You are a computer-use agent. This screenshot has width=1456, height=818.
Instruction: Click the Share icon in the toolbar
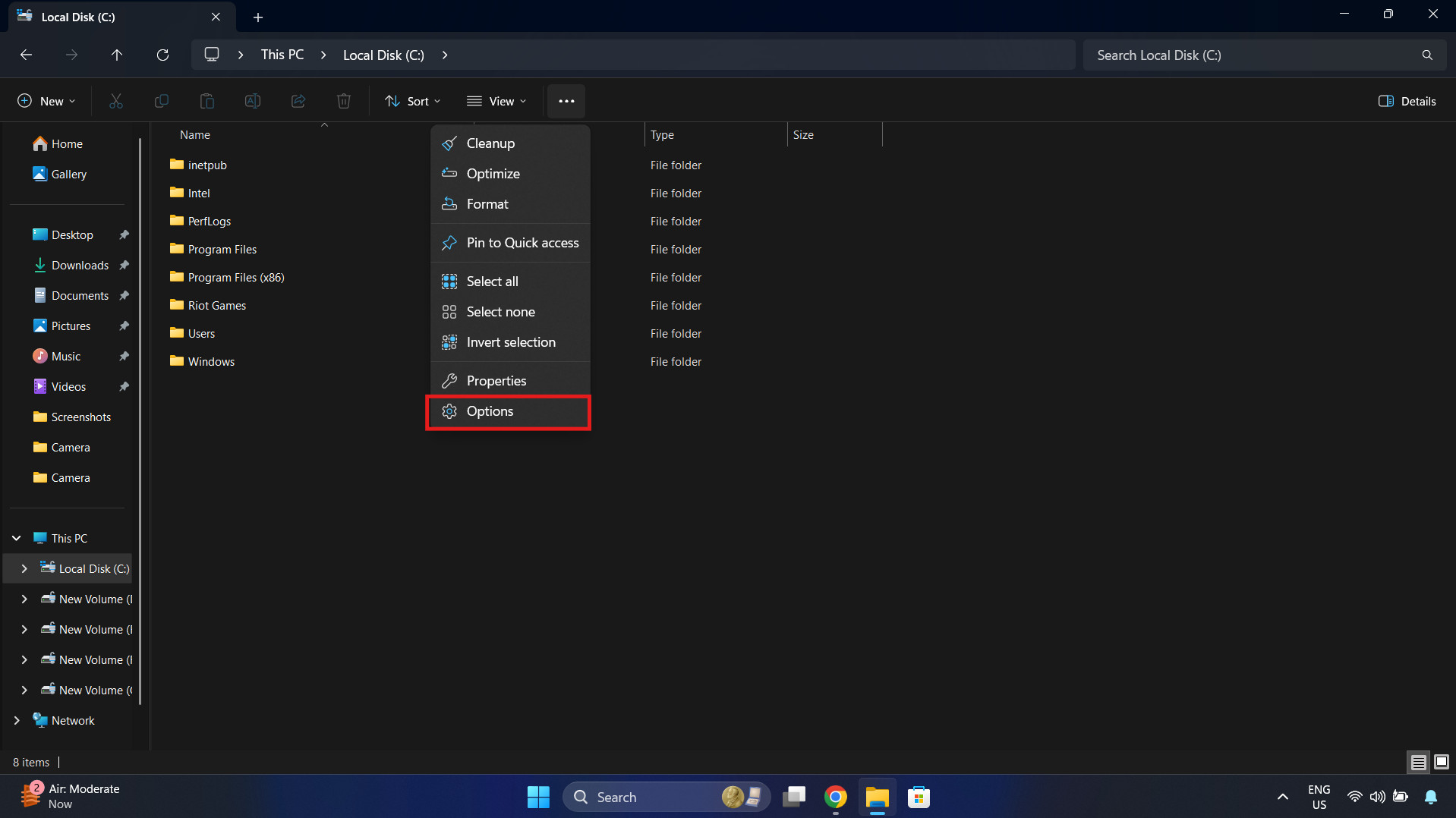[298, 100]
